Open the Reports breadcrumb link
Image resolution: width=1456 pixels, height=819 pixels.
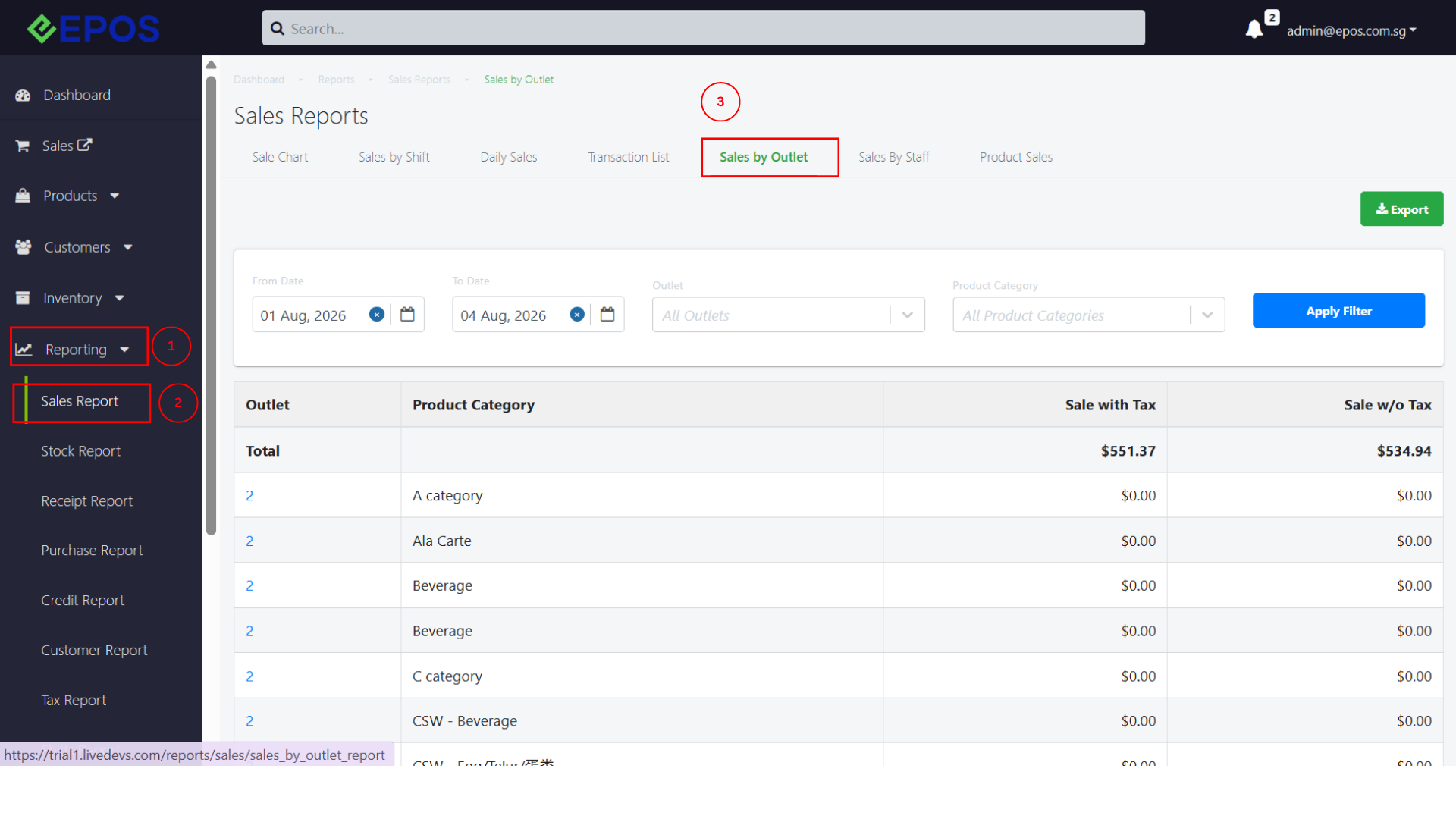click(336, 80)
